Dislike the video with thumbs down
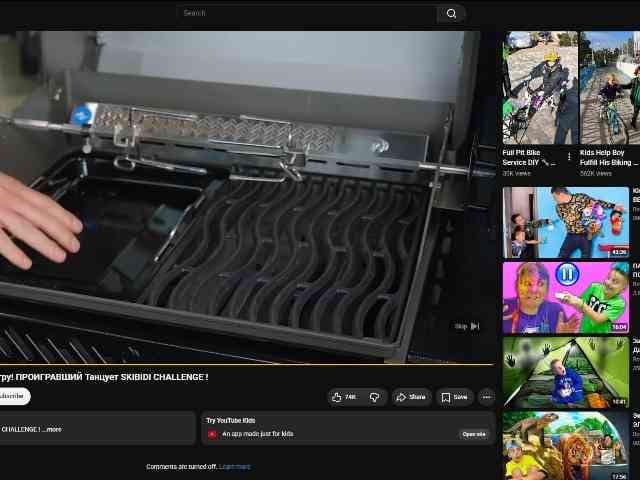Viewport: 640px width, 480px height. pos(375,397)
